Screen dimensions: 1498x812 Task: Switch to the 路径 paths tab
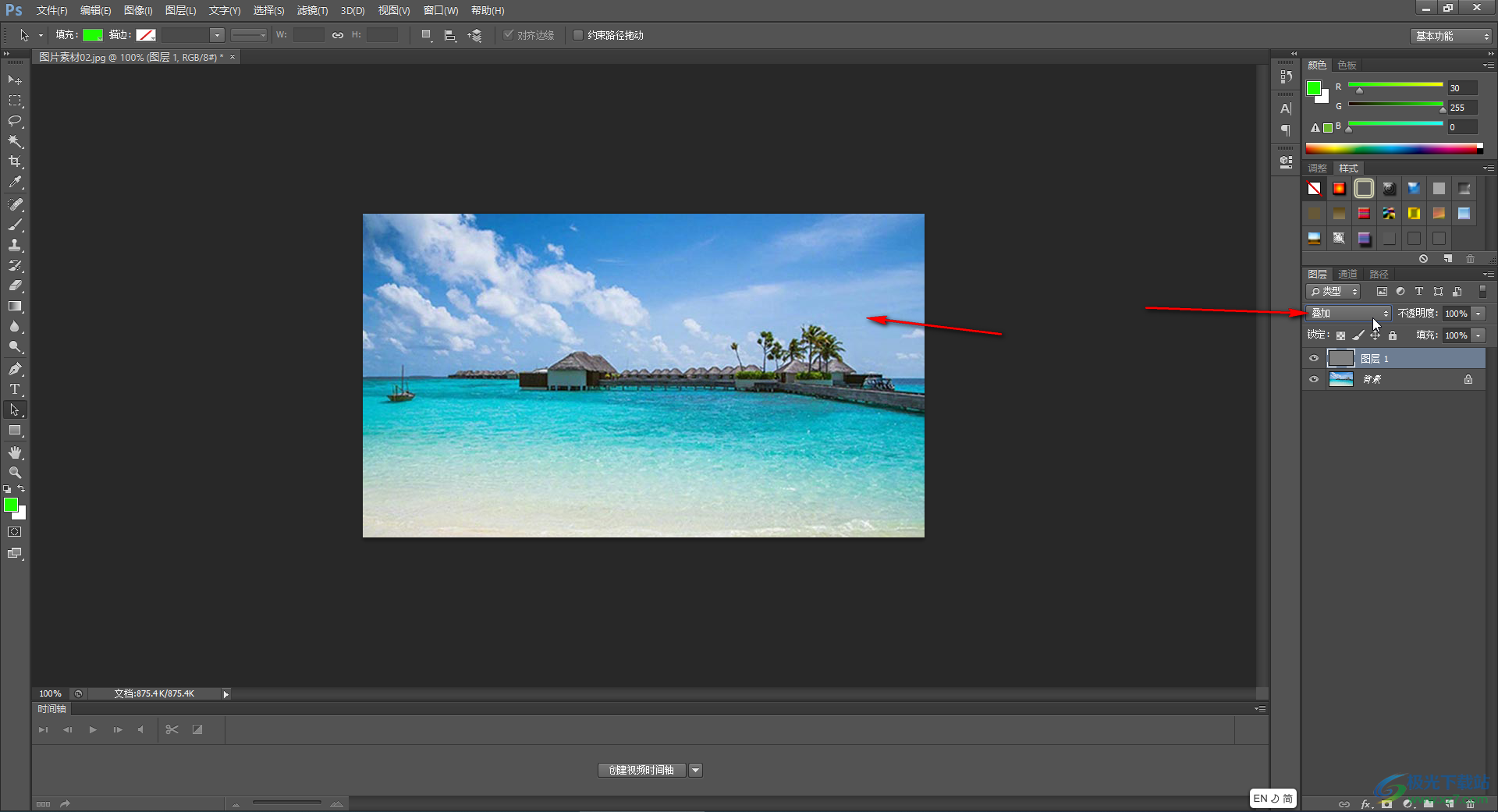tap(1379, 274)
